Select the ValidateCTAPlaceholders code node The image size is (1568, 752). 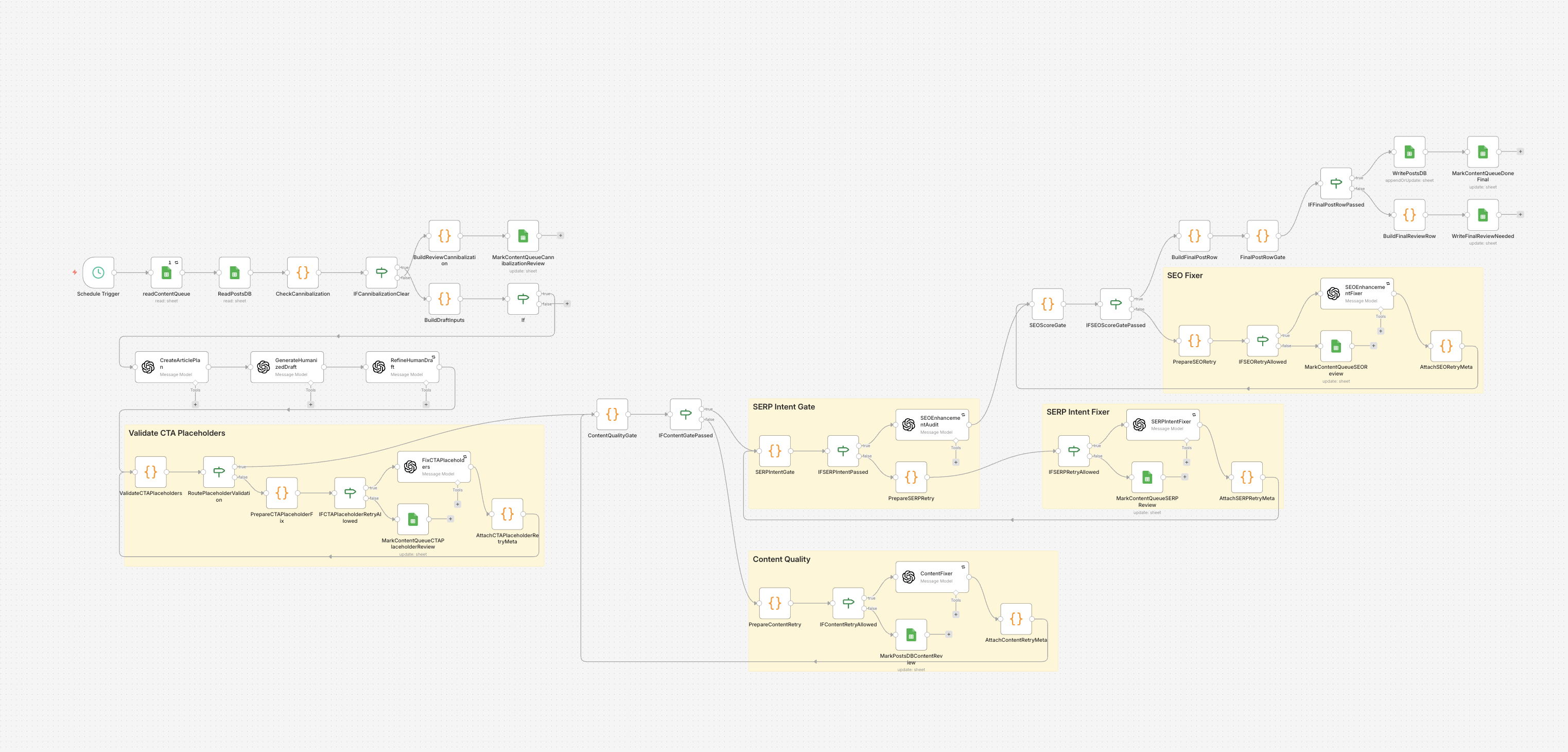[150, 472]
